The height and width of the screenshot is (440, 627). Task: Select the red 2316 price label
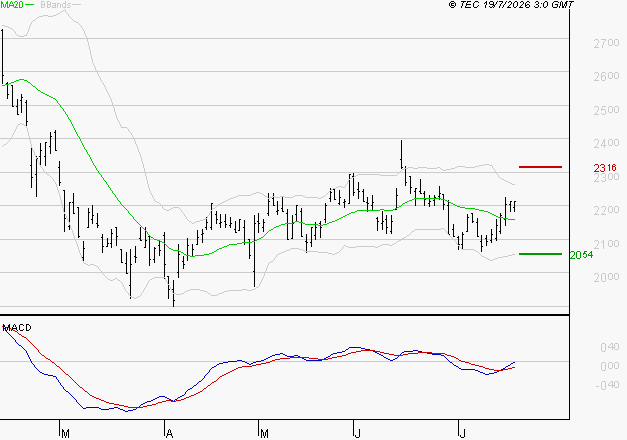605,168
